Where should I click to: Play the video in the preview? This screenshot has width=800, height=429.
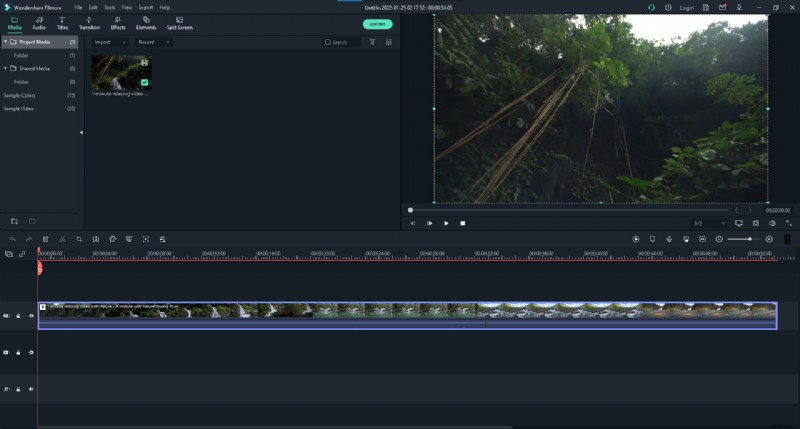point(446,223)
